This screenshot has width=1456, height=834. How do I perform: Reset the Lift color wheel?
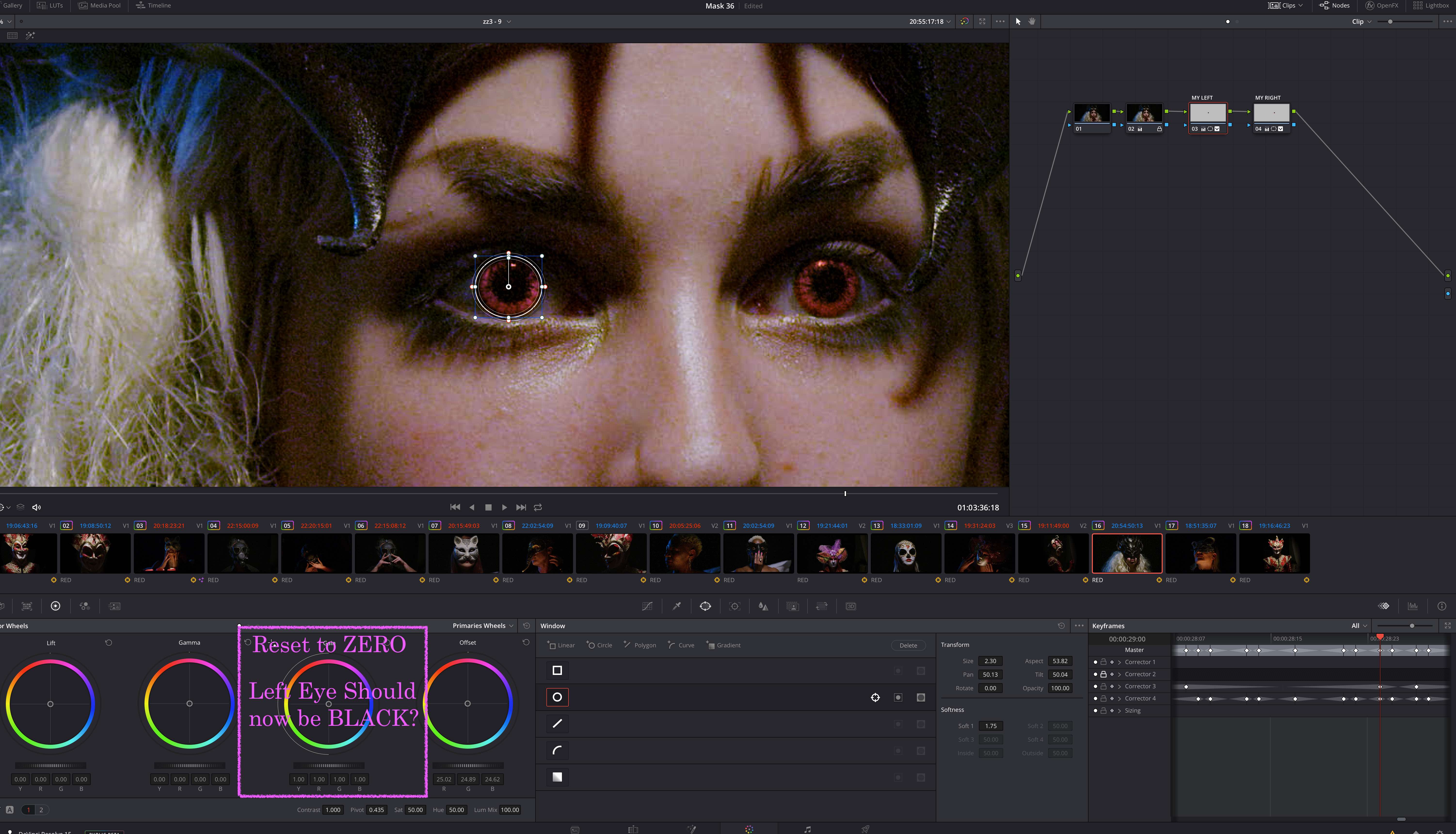pos(108,643)
